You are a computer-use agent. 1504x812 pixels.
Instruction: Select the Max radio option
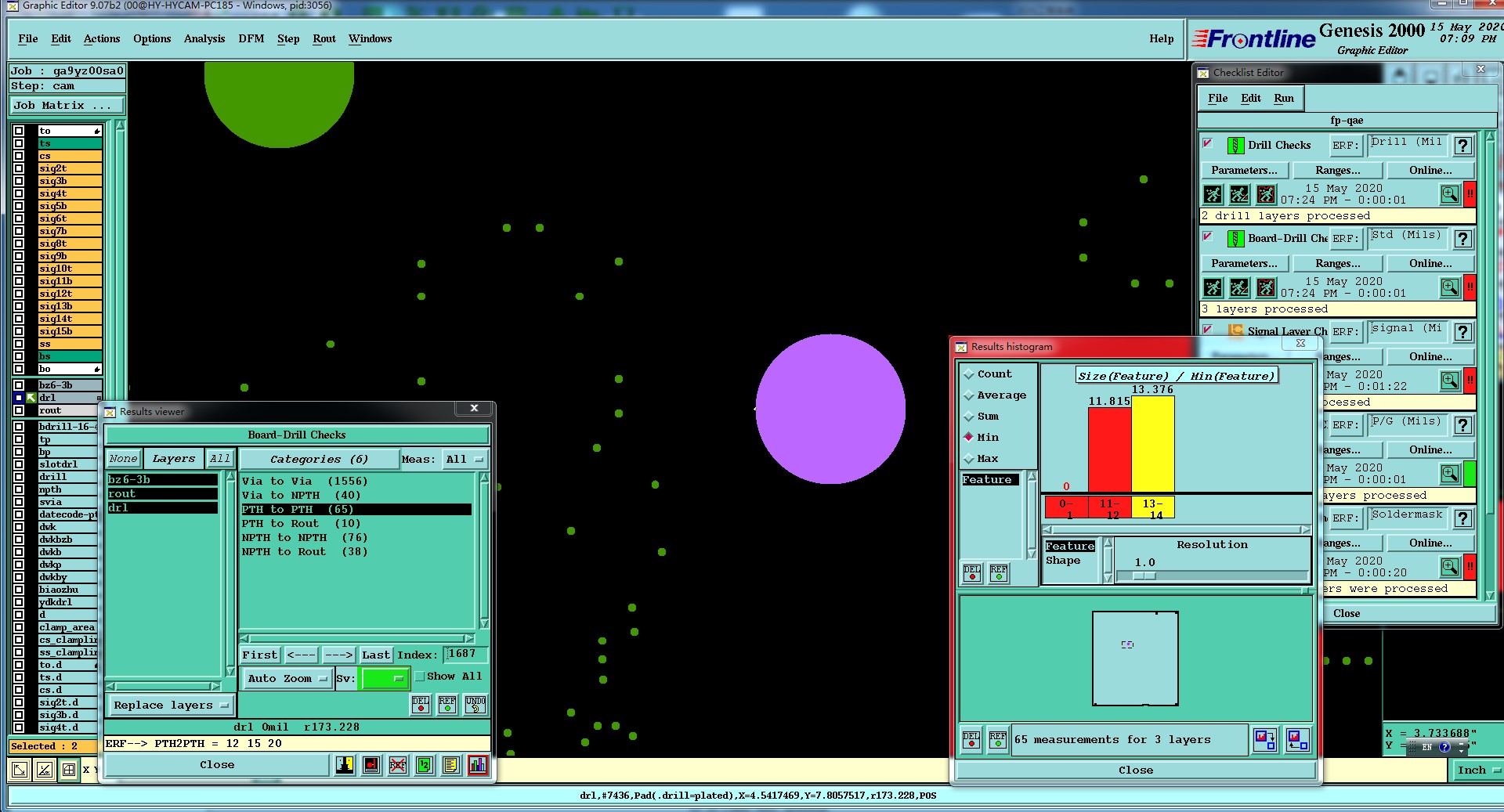(969, 459)
